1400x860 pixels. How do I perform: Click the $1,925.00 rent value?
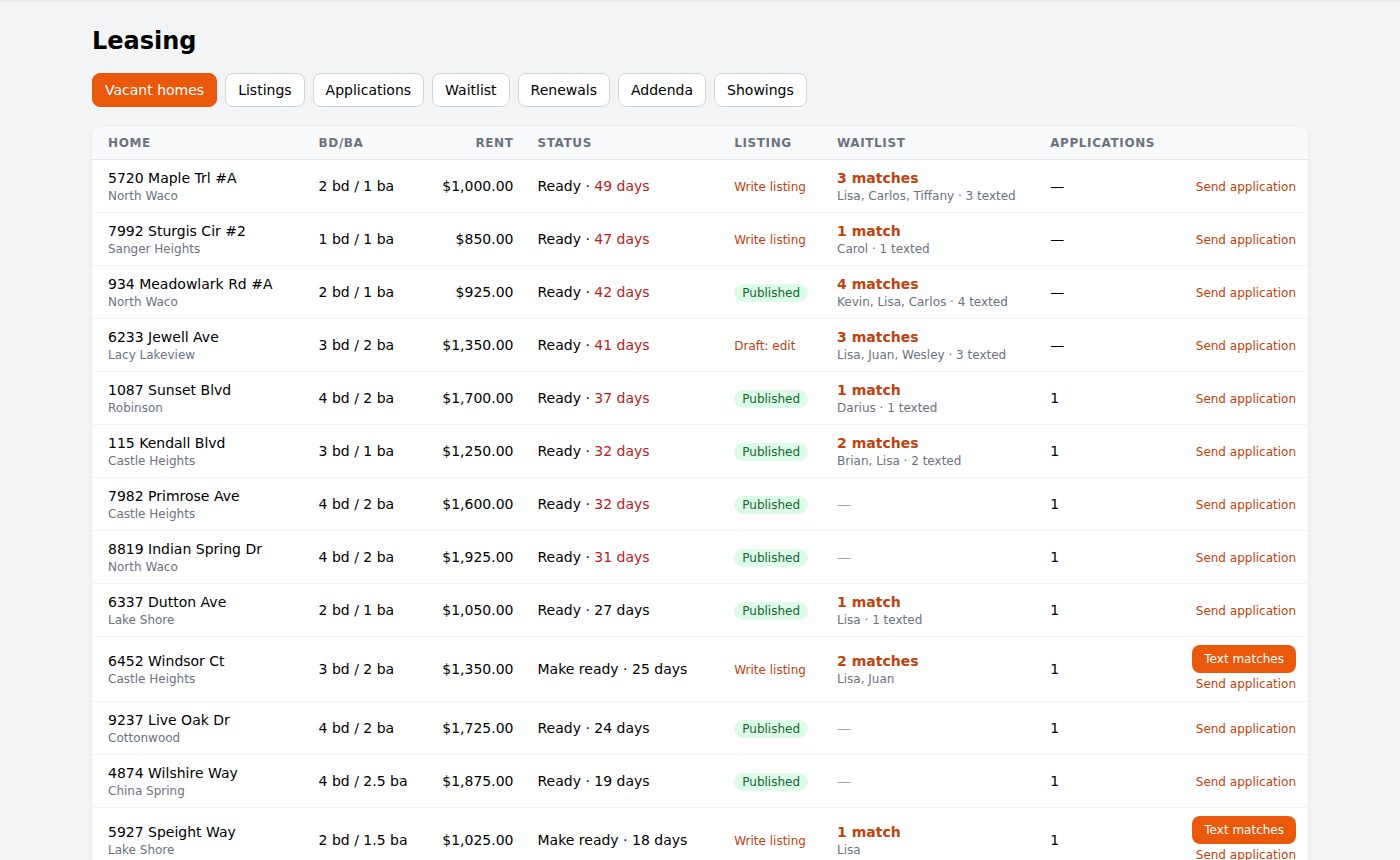(x=478, y=558)
